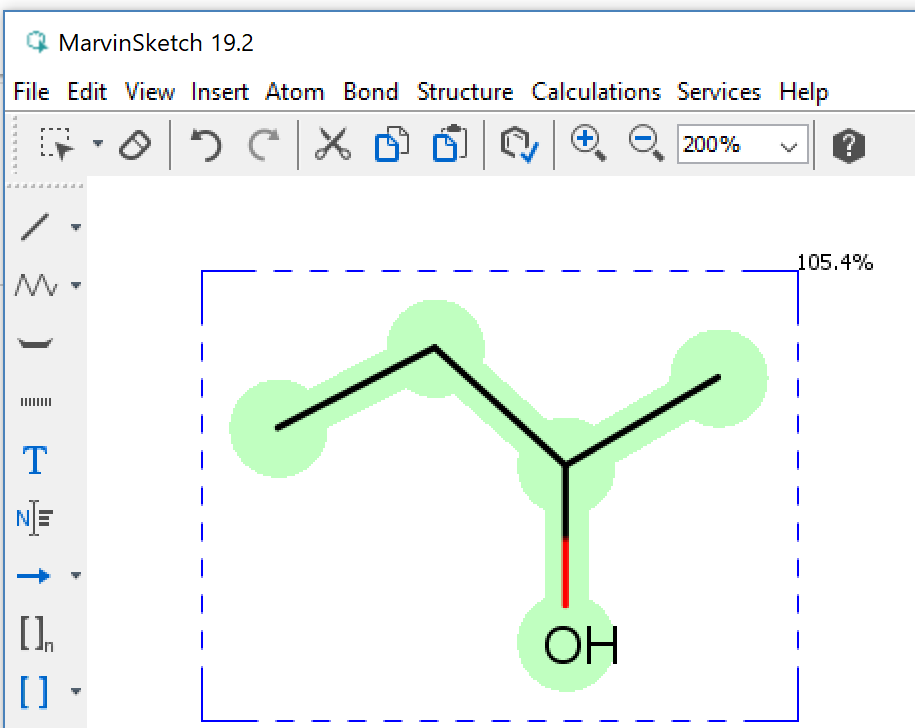This screenshot has height=728, width=915.
Task: Open the Structure menu
Action: pos(465,92)
